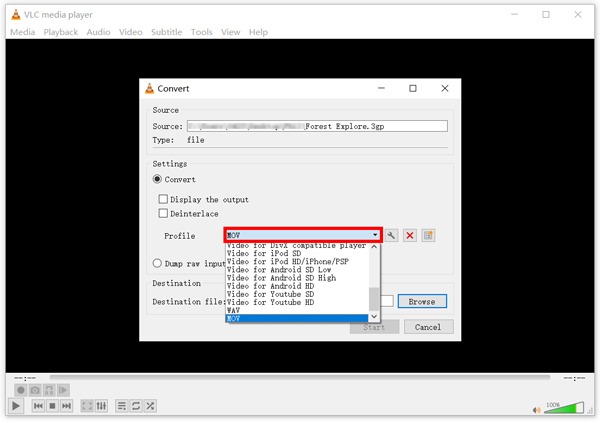Choose highlighted MOV profile in list

297,318
